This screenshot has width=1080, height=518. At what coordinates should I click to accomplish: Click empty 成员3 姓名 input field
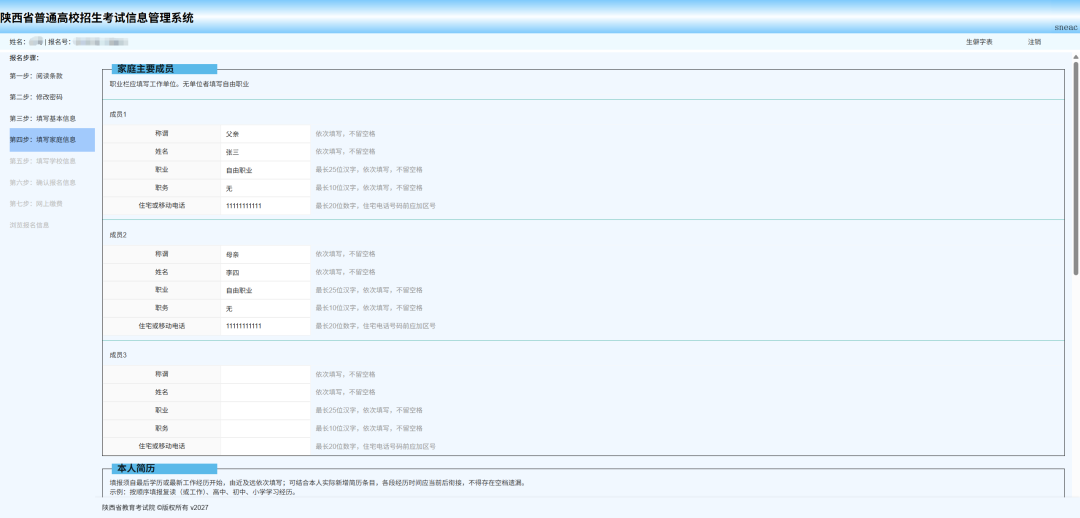tap(265, 392)
